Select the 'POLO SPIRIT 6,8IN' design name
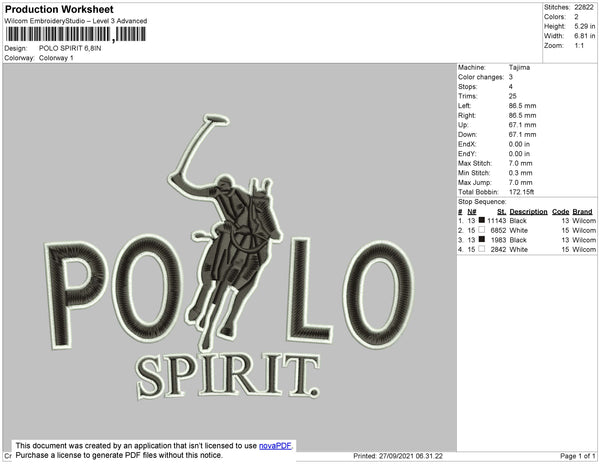The height and width of the screenshot is (464, 600). pyautogui.click(x=70, y=48)
